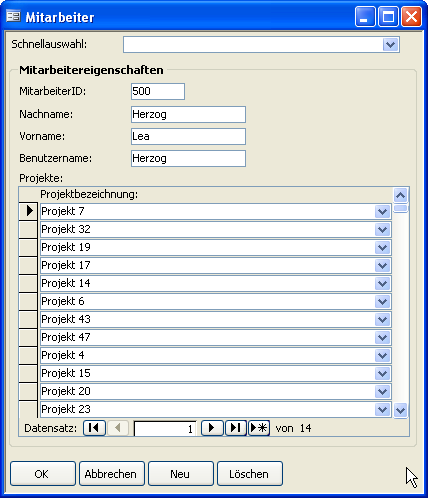Screen dimensions: 428x498
Task: Click the Löschen button
Action: (x=250, y=474)
